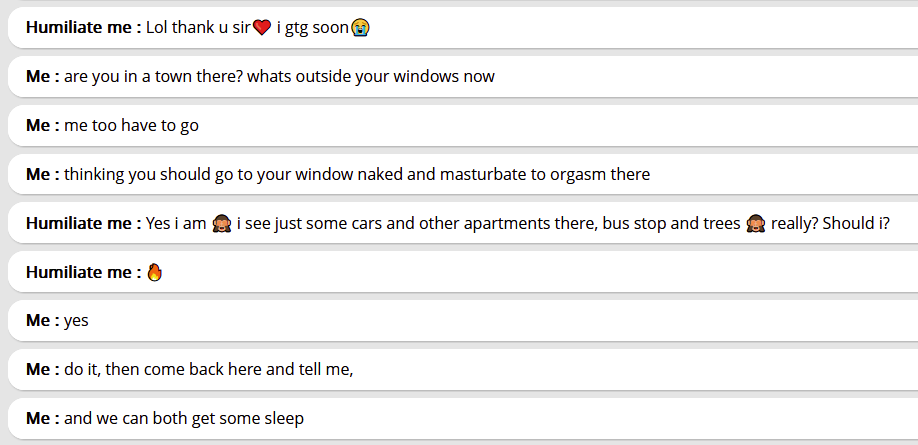The height and width of the screenshot is (445, 918).
Task: Select the "do it, then come back here" message
Action: pyautogui.click(x=209, y=370)
